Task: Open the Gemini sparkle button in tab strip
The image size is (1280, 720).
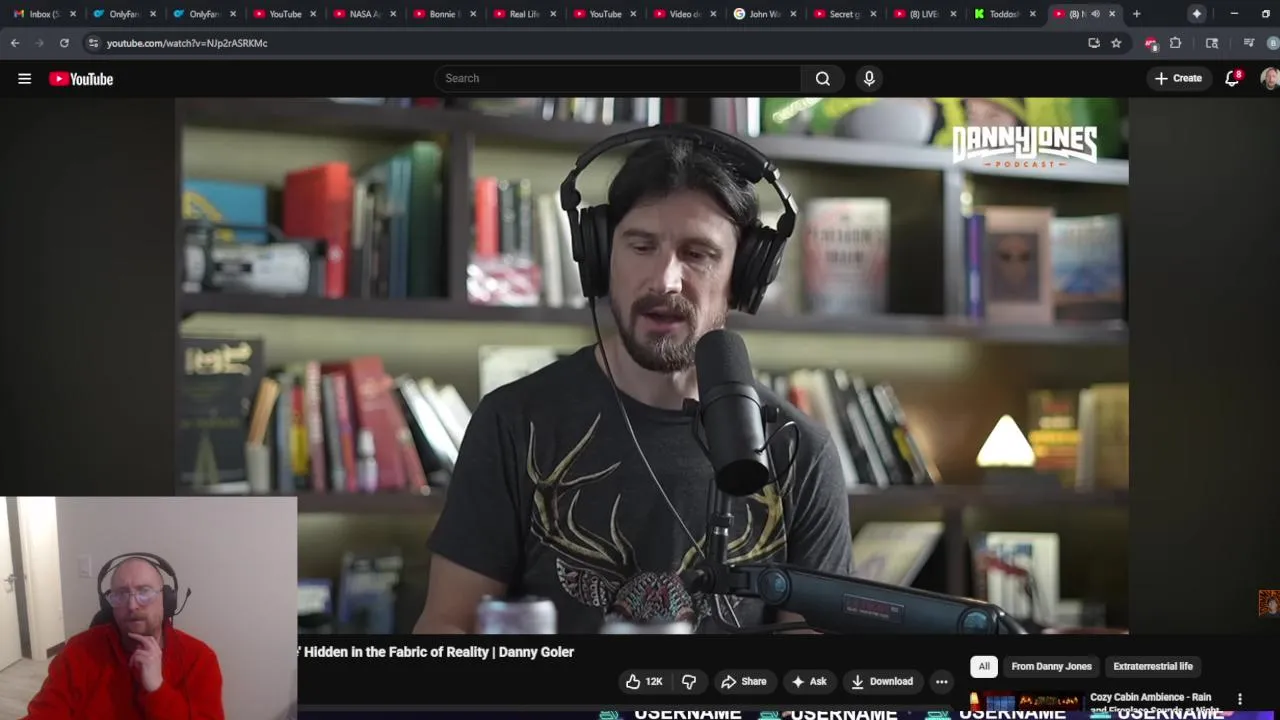Action: [1197, 14]
